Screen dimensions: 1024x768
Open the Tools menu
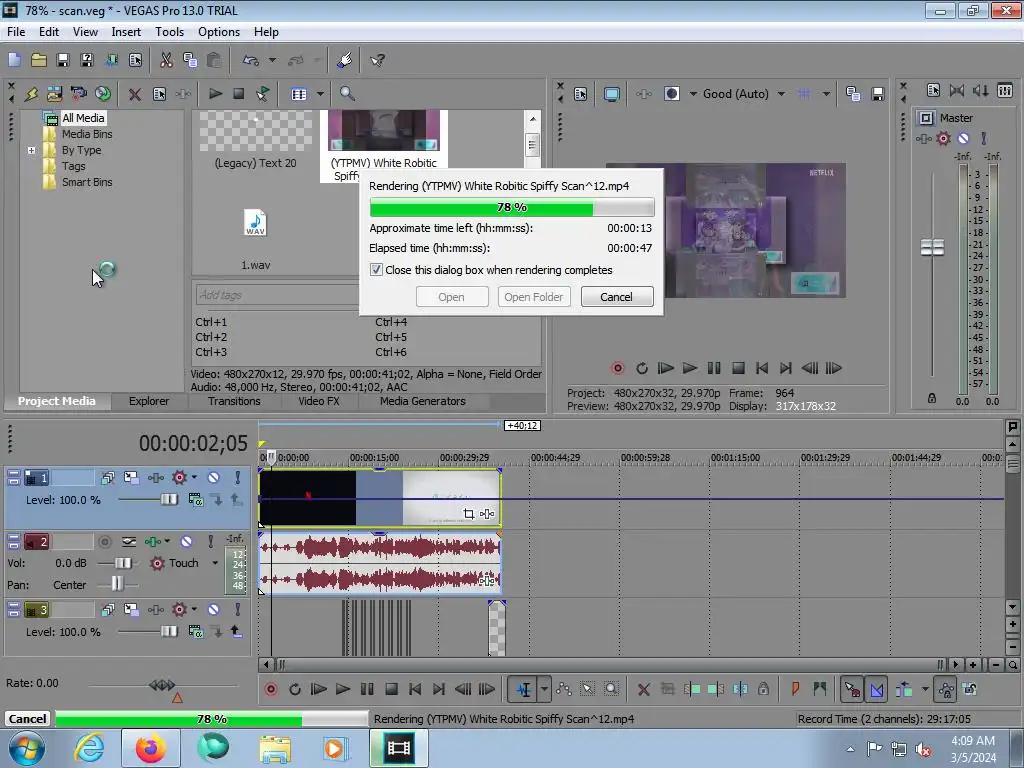(x=169, y=32)
